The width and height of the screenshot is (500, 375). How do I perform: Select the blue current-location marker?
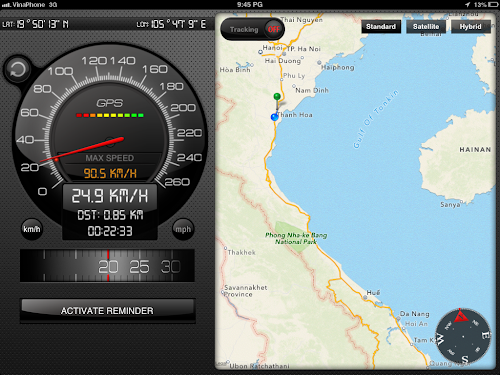point(275,117)
